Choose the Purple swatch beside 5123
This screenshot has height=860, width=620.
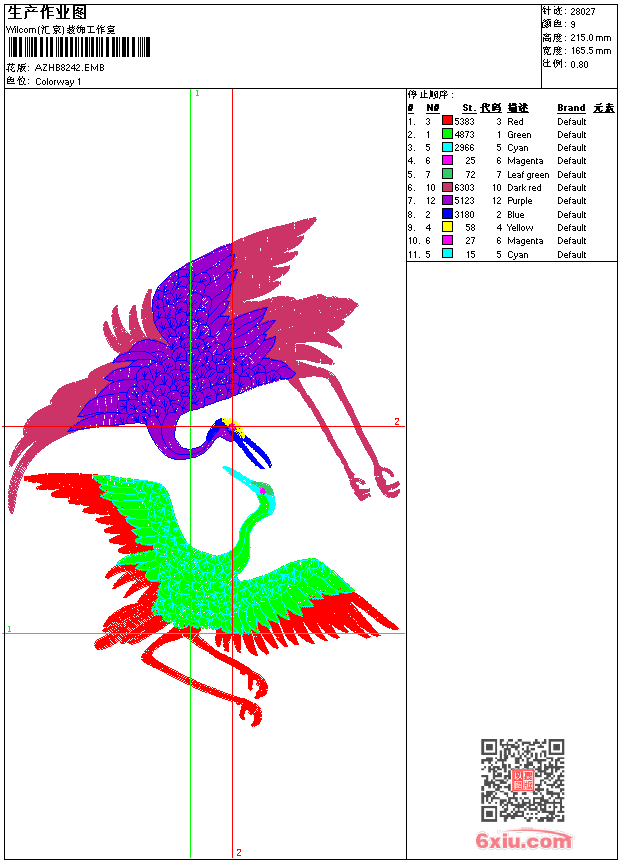[x=447, y=200]
